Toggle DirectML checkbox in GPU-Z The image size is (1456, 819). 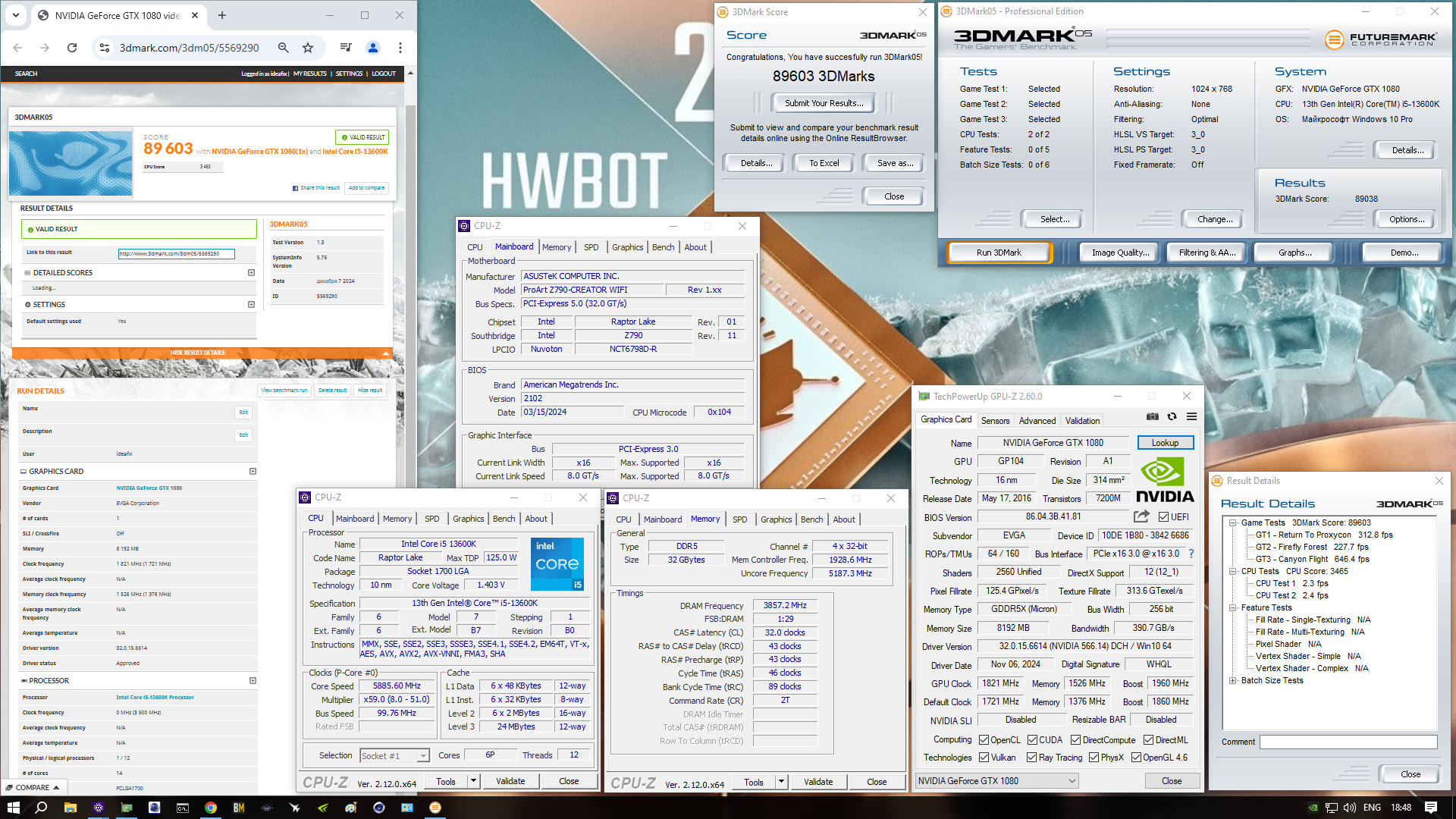1148,740
